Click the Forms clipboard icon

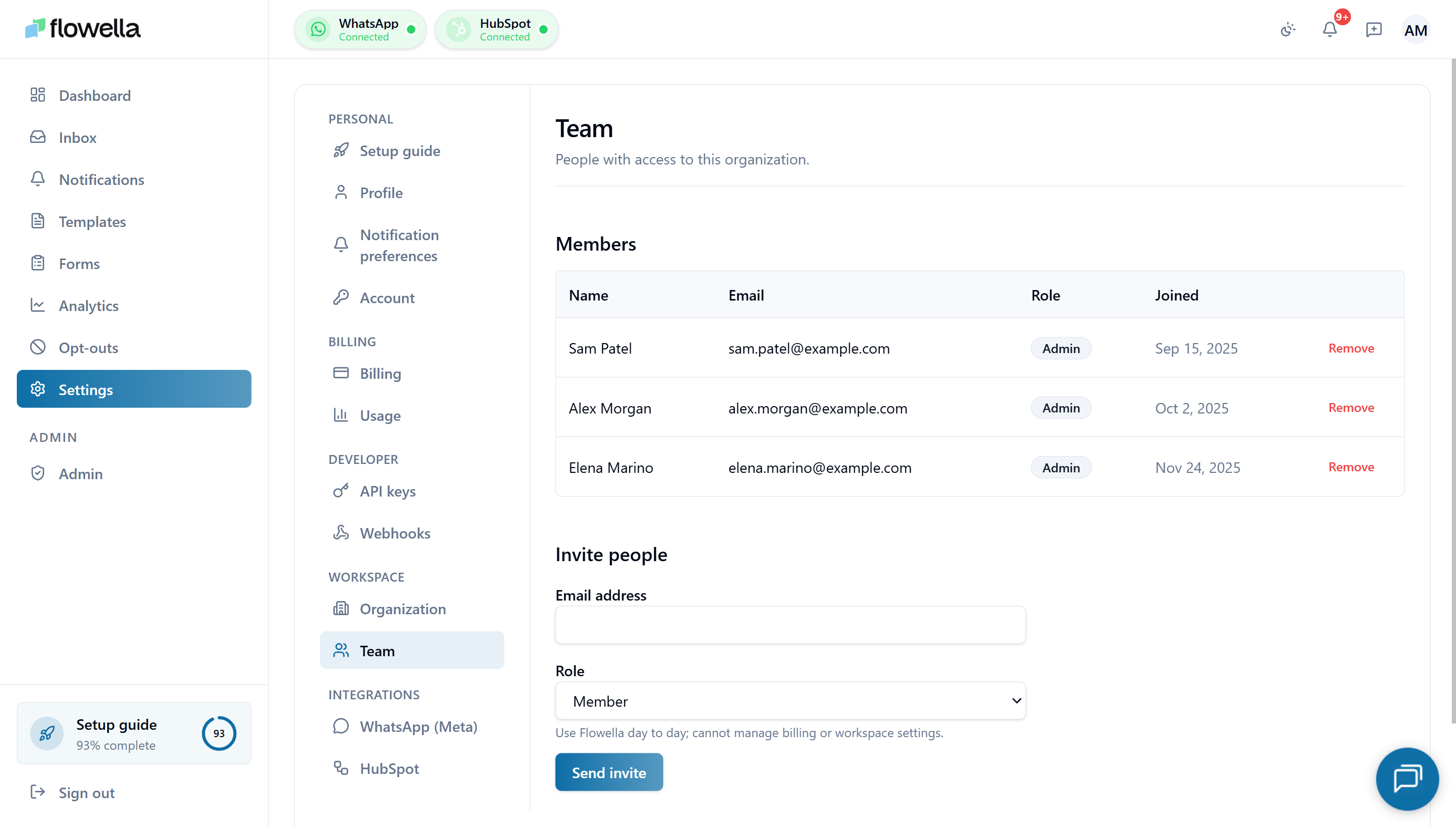[37, 263]
